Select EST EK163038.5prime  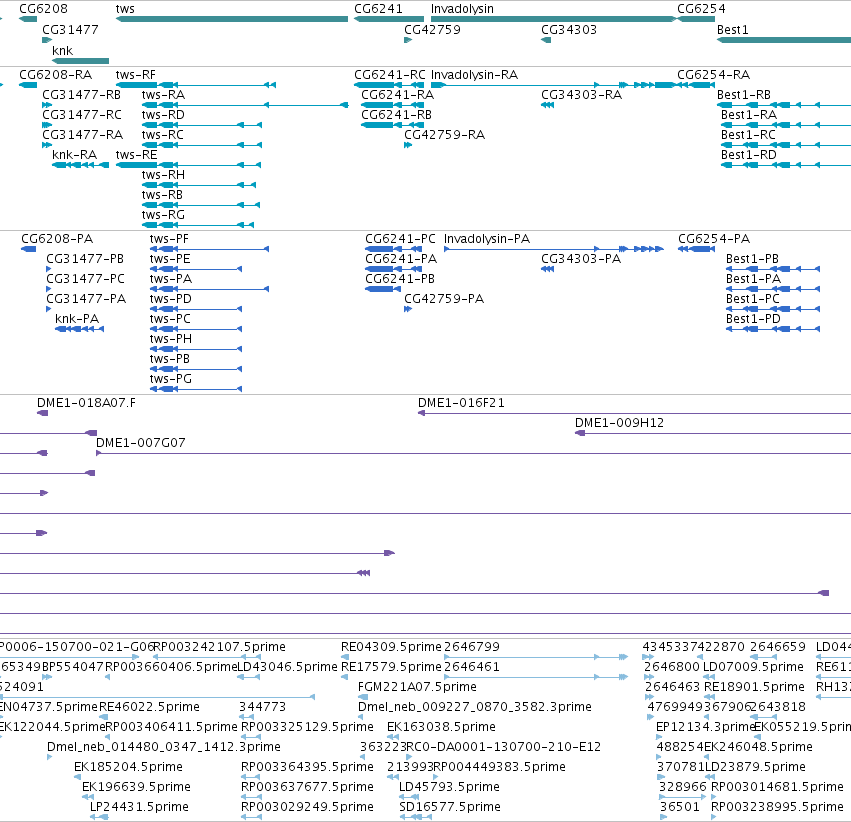point(393,737)
